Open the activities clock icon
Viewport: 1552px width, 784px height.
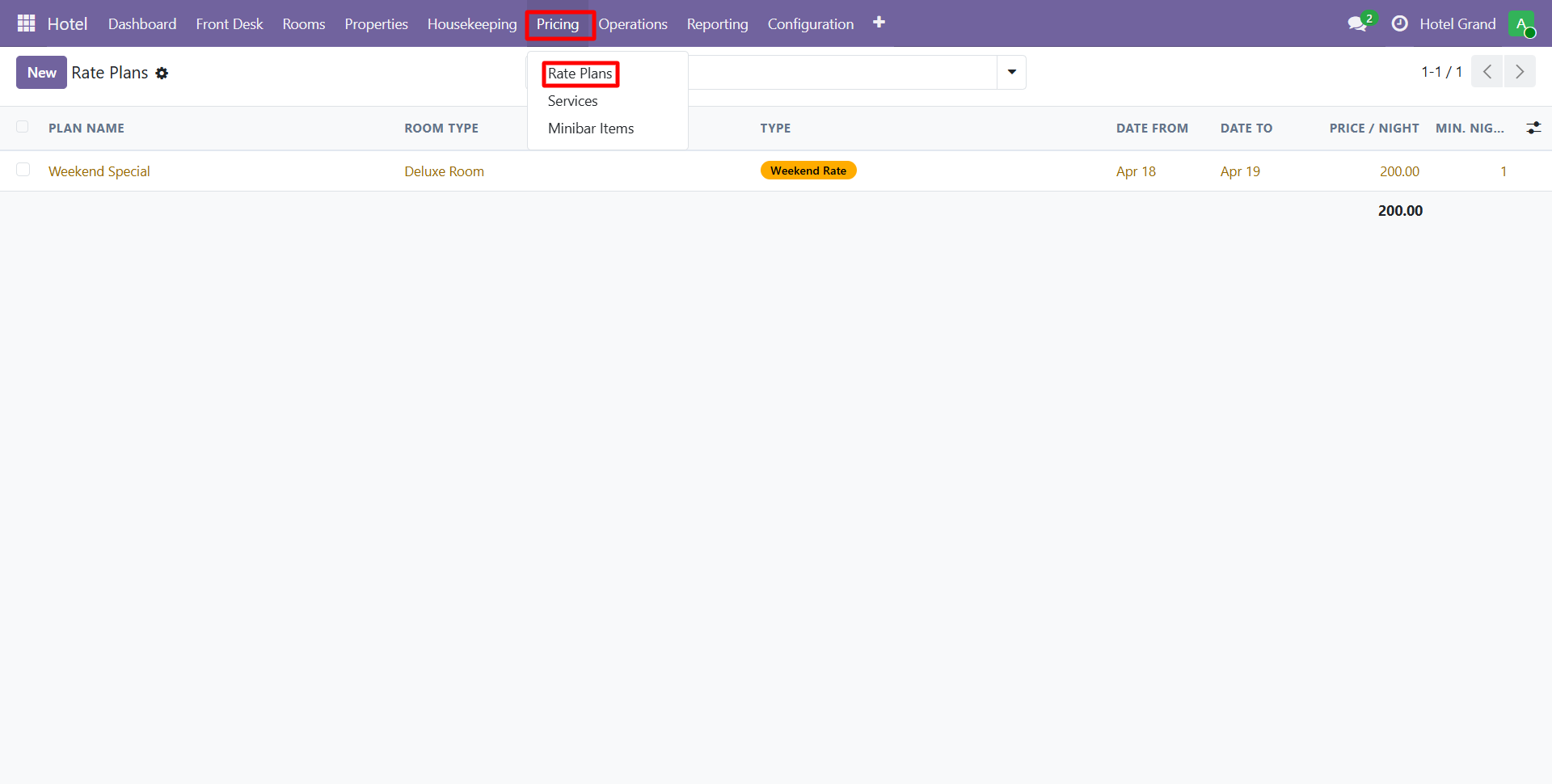[1399, 24]
